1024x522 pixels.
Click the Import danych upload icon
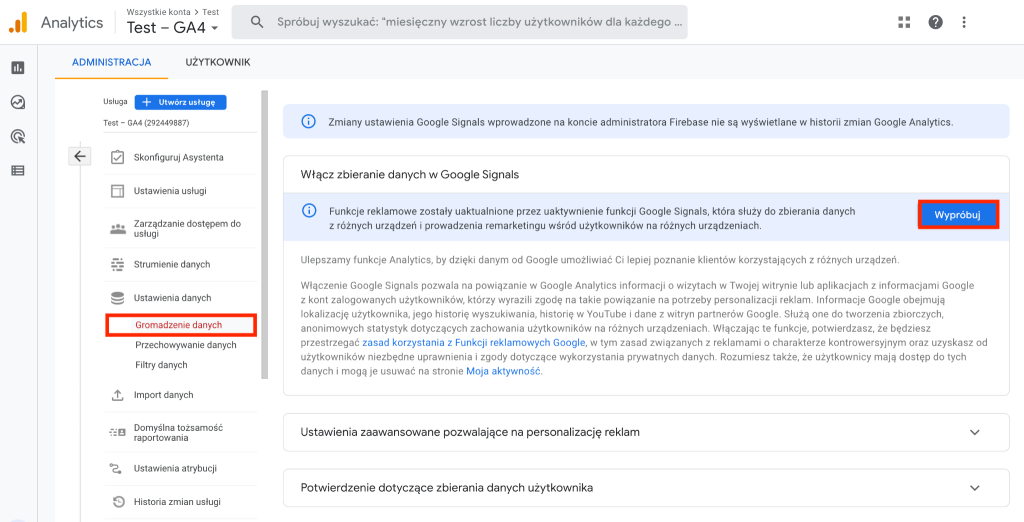tap(118, 395)
